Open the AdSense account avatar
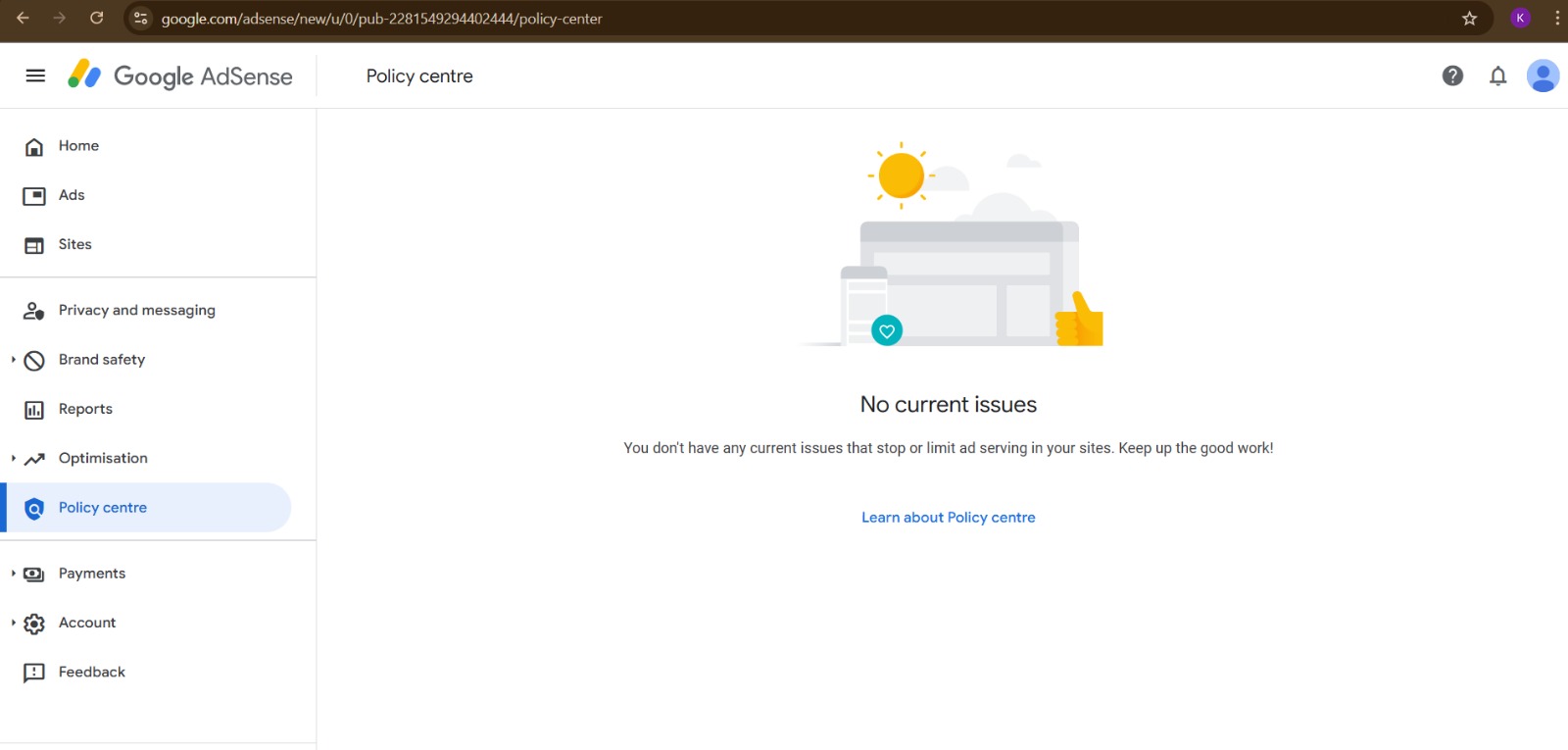 [1543, 75]
